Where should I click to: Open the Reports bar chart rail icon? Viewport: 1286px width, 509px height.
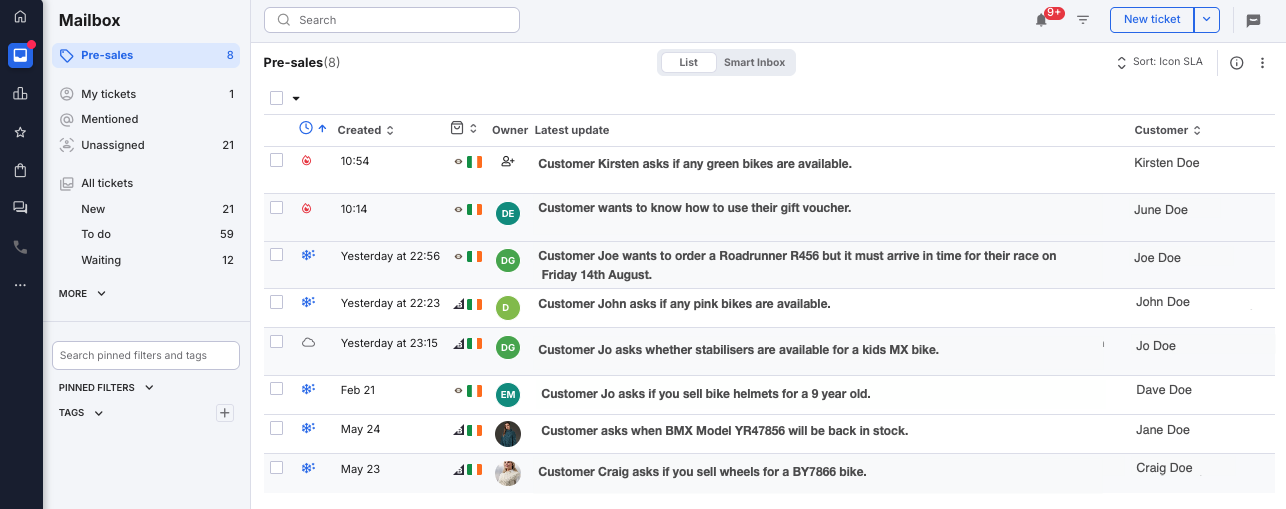pyautogui.click(x=20, y=93)
